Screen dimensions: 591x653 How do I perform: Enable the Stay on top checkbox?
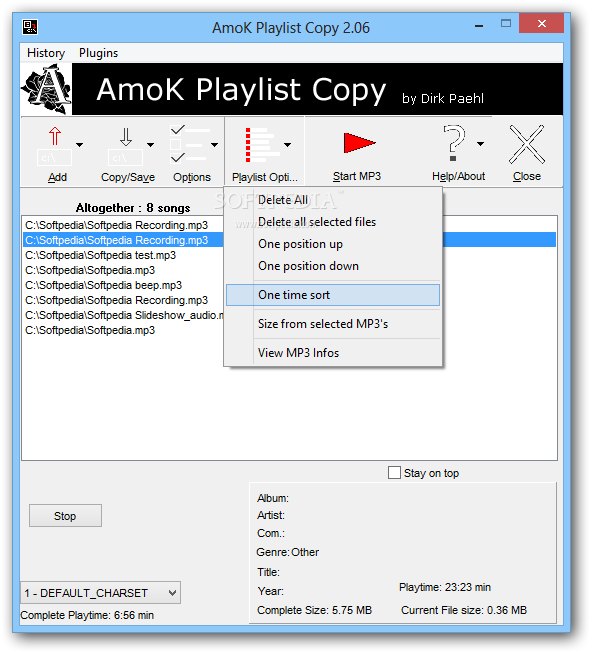pyautogui.click(x=394, y=473)
